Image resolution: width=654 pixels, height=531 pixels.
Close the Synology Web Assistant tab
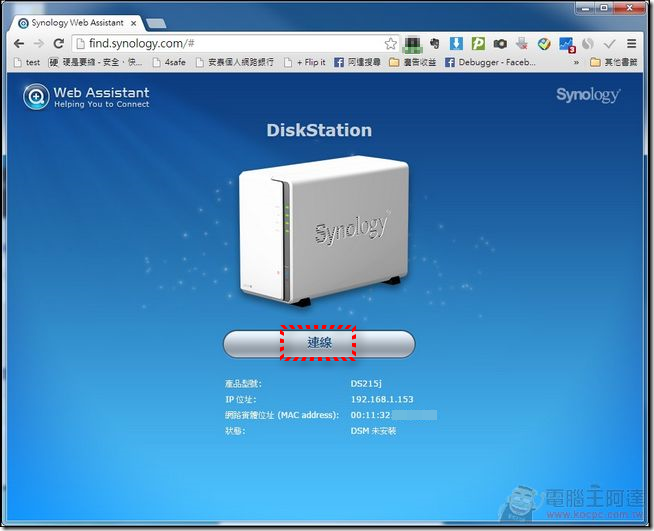[x=133, y=23]
